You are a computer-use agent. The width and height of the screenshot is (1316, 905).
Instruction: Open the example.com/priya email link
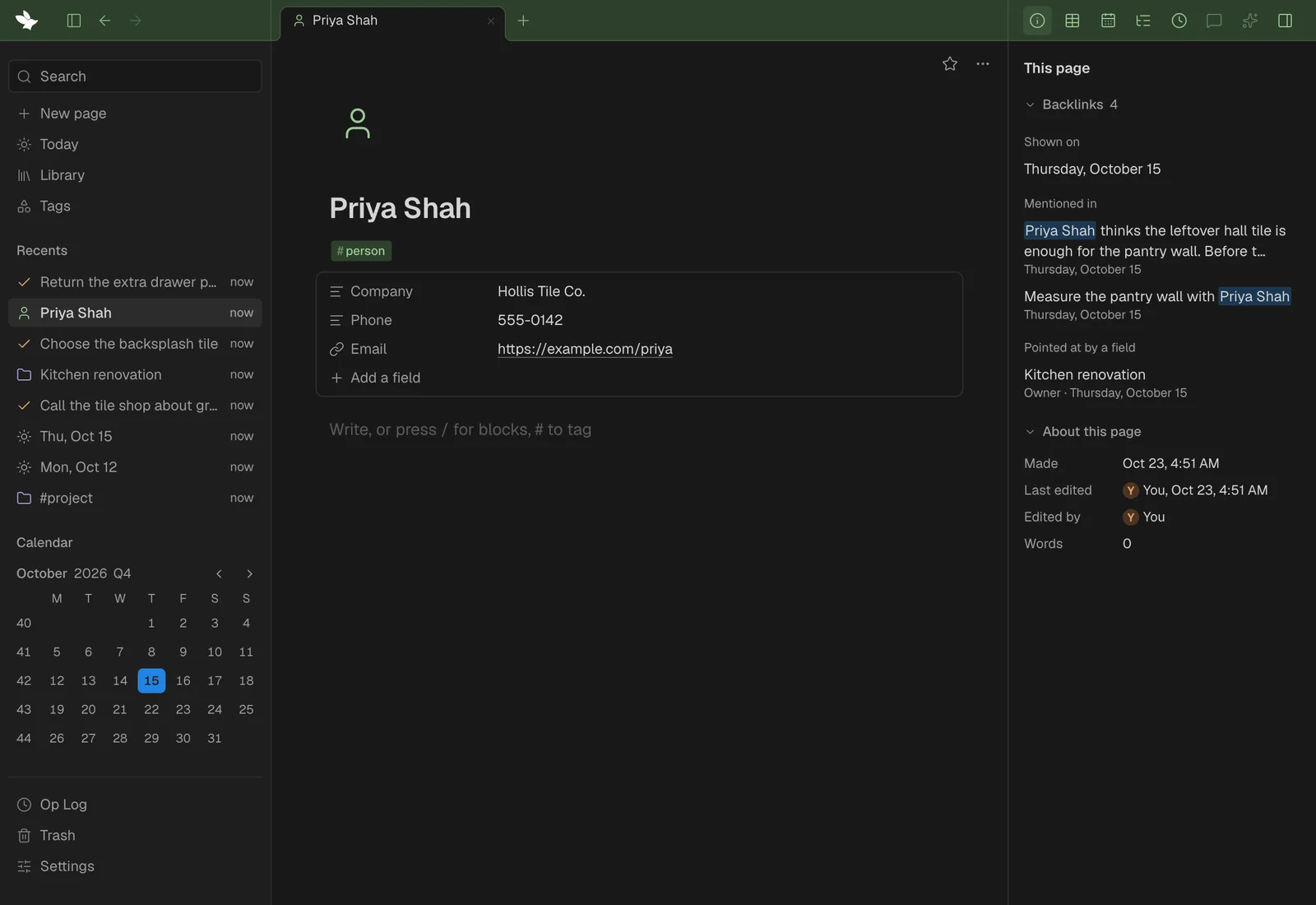(585, 349)
